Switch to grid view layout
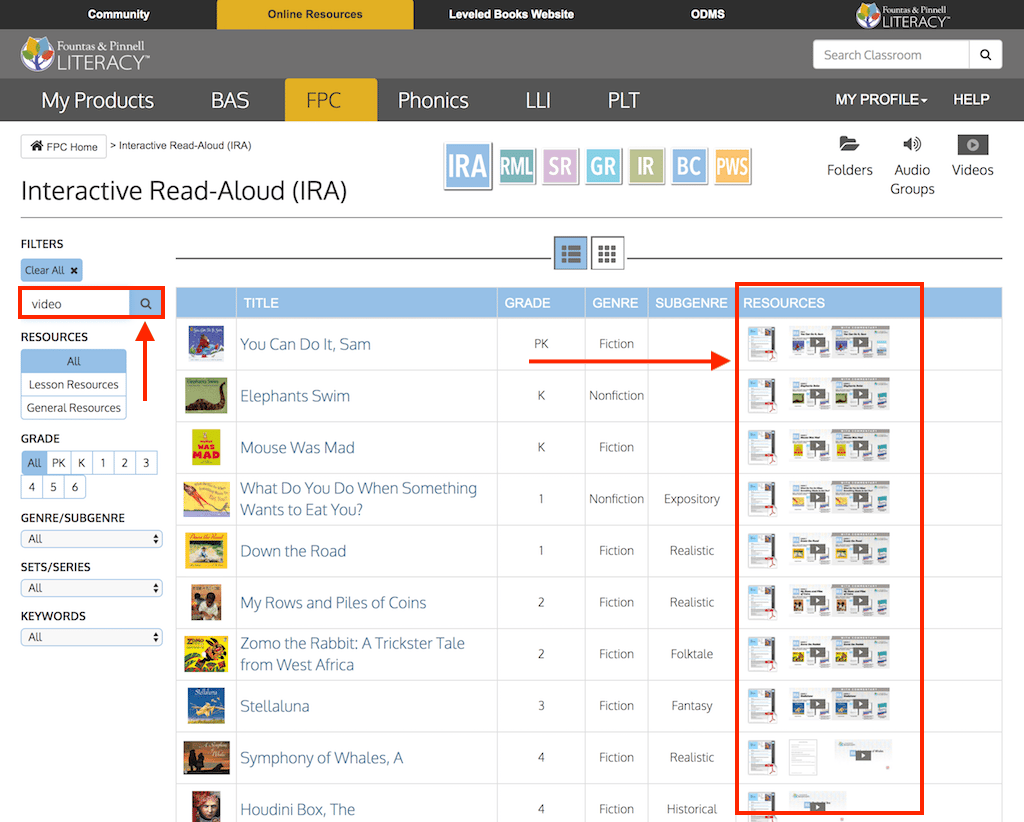The image size is (1024, 822). point(606,253)
